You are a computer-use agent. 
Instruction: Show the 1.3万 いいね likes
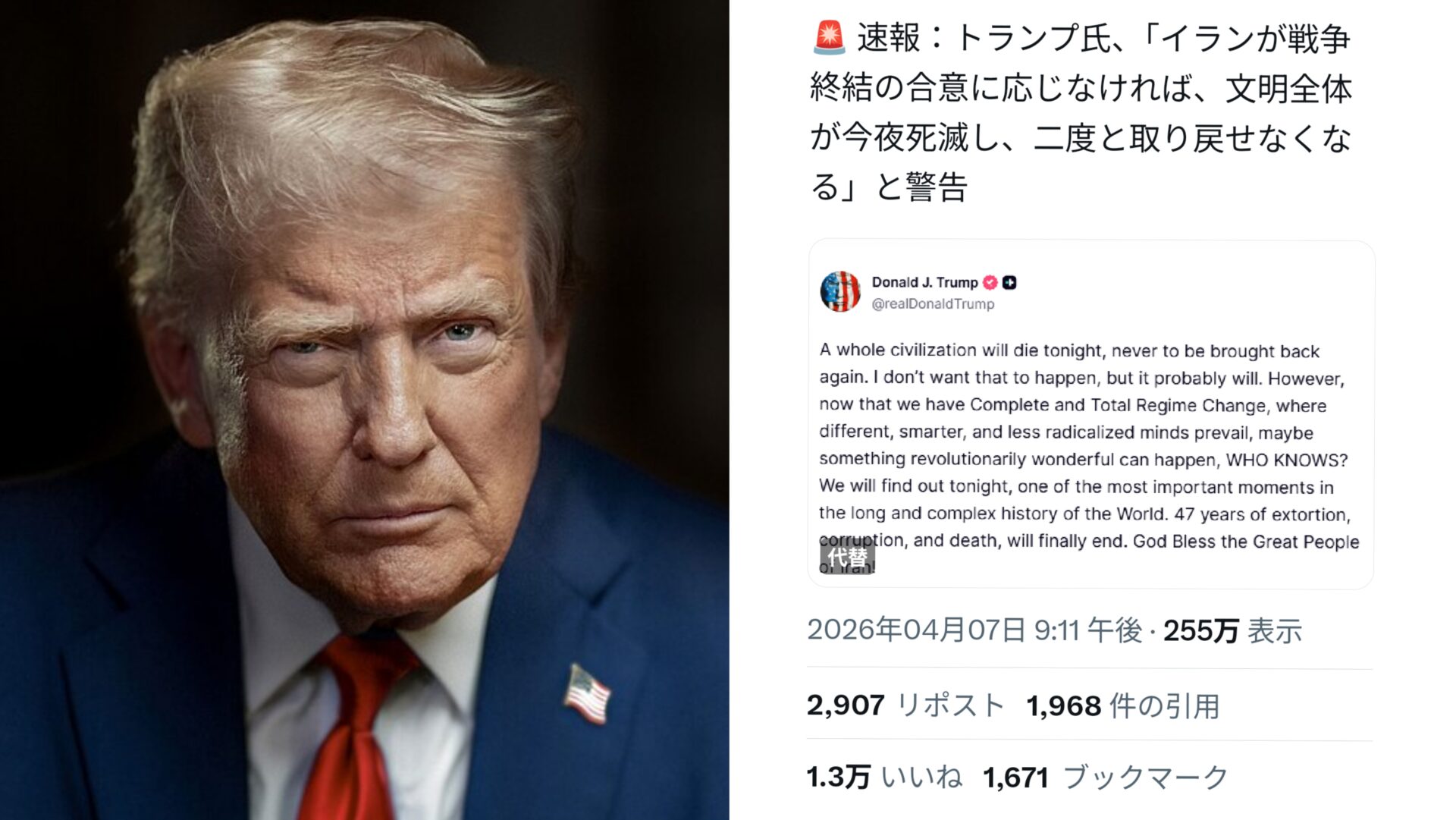(884, 777)
